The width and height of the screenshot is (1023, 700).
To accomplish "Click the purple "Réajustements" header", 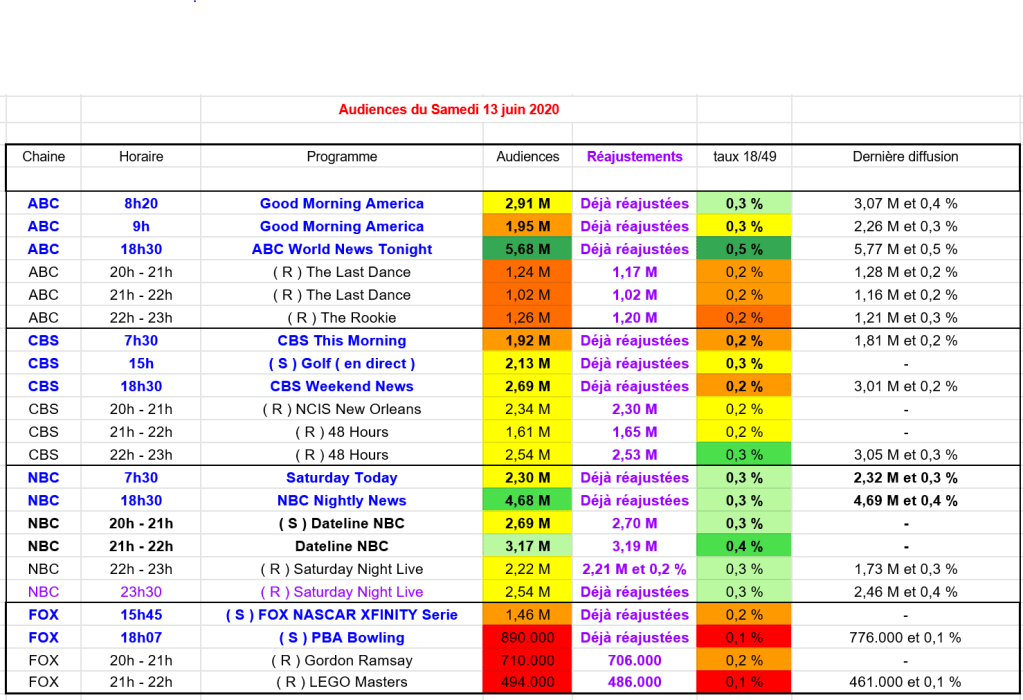I will point(634,156).
